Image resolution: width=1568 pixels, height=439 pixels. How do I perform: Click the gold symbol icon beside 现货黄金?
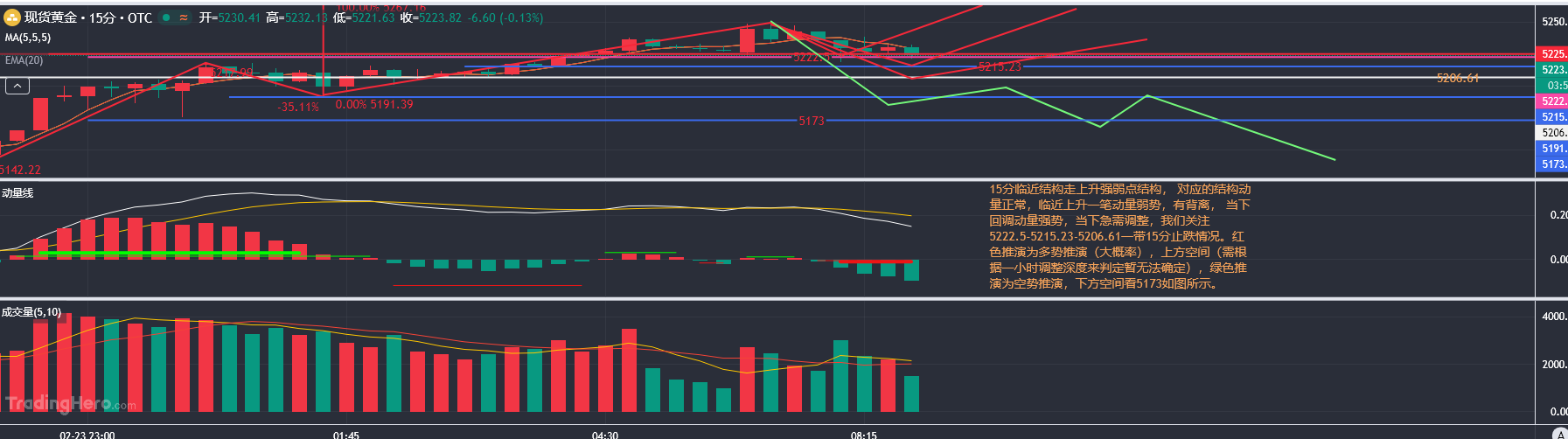(12, 17)
